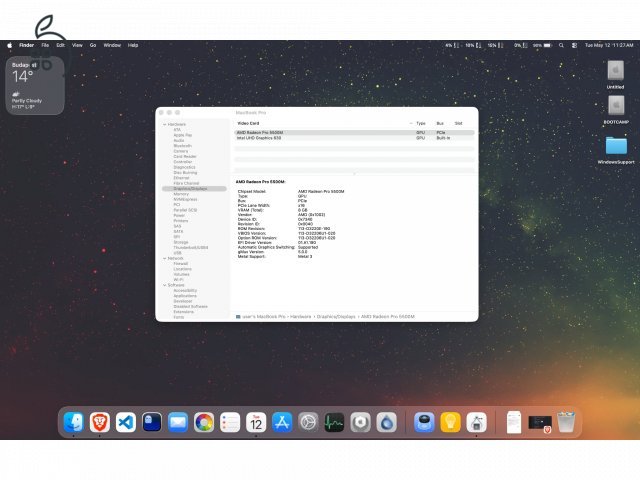The width and height of the screenshot is (640, 480).
Task: Open Finder from the Dock
Action: click(74, 422)
